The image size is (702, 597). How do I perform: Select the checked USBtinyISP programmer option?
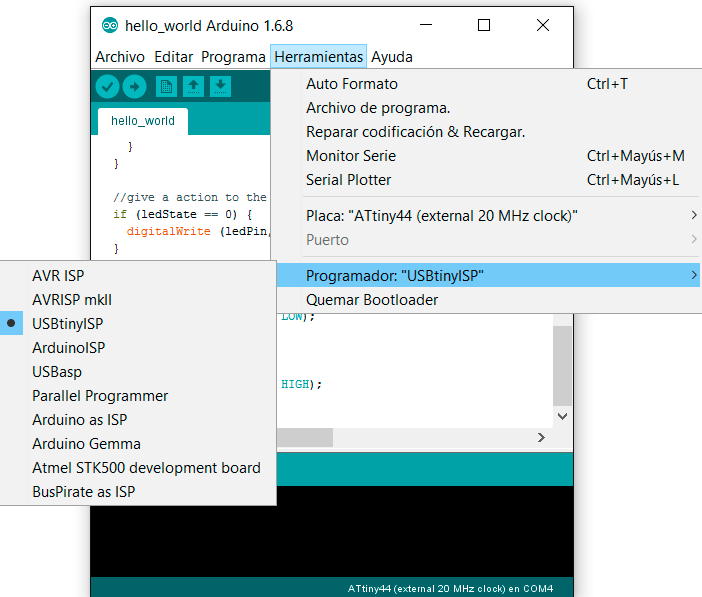138,323
